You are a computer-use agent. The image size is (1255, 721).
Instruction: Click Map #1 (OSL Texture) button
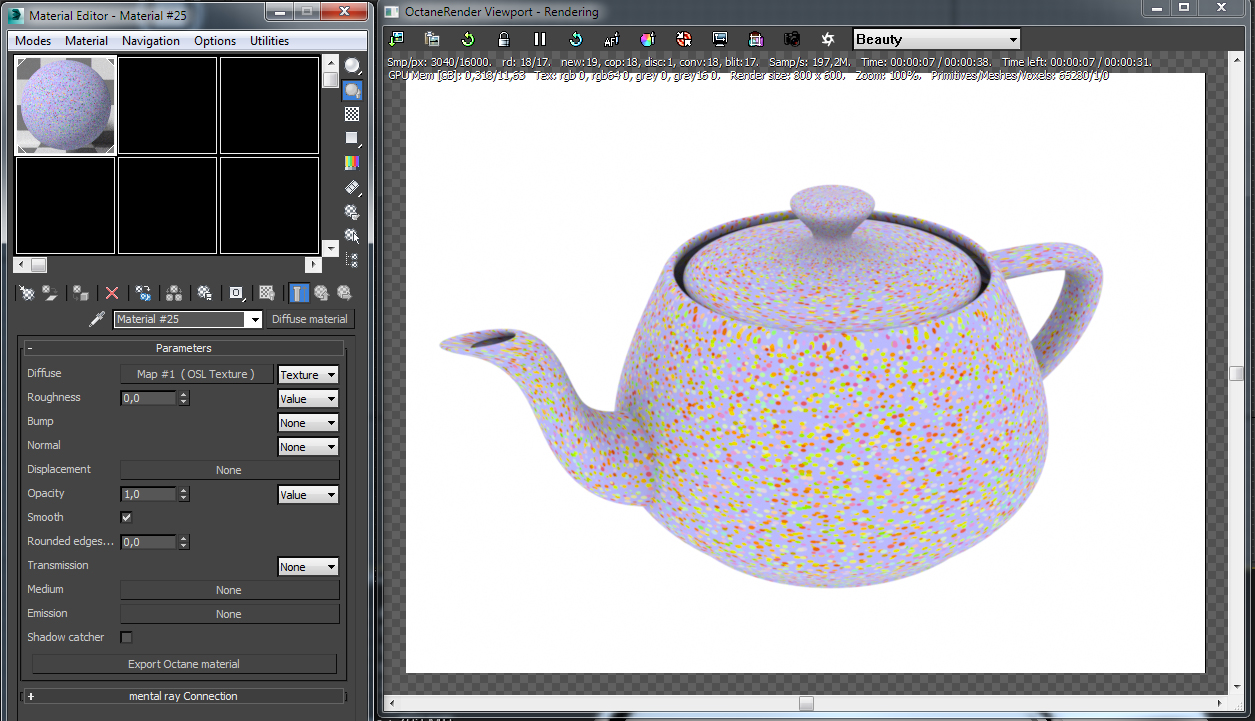pyautogui.click(x=196, y=374)
